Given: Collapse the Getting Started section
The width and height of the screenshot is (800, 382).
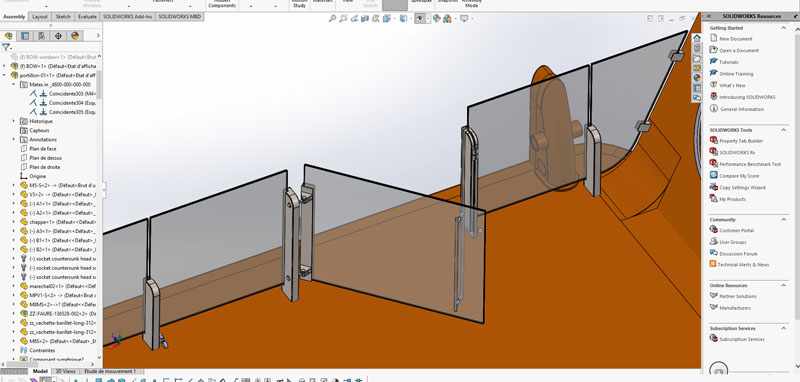Looking at the screenshot, I should pos(784,28).
